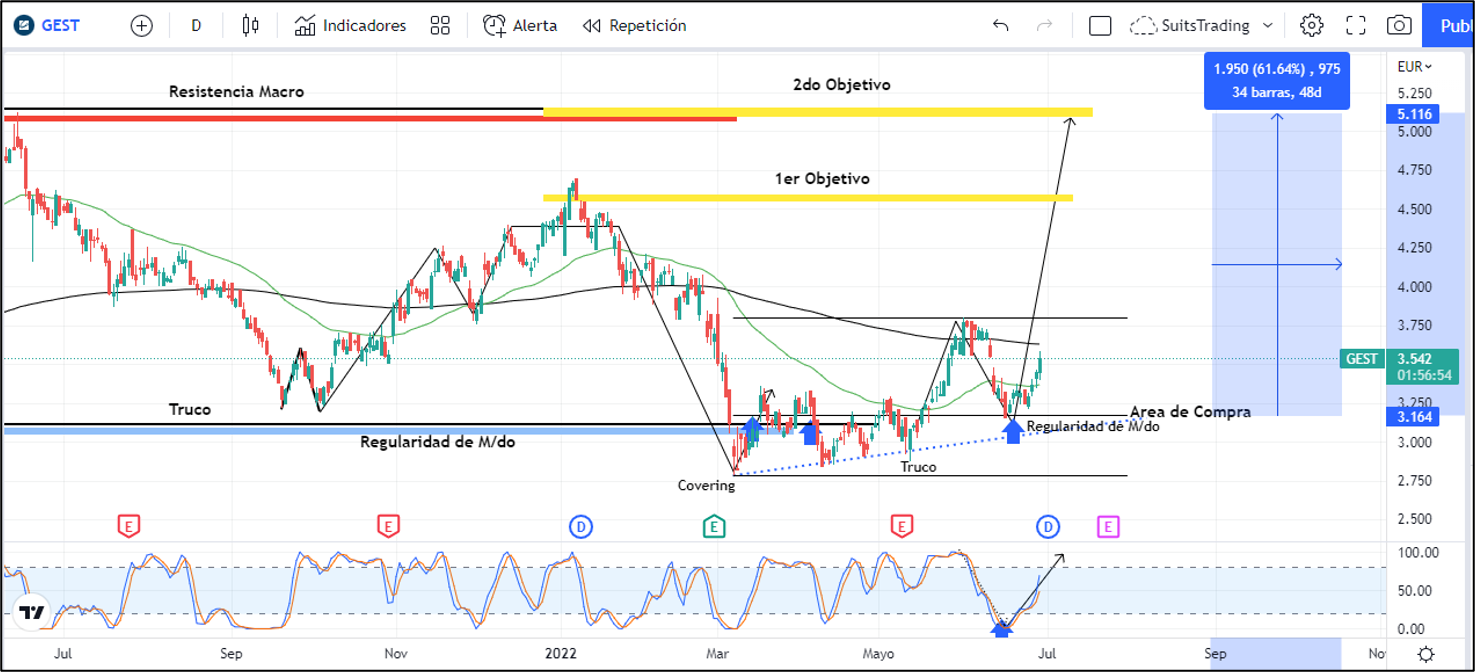
Task: Open price scale settings gear at bottom right
Action: (1426, 653)
